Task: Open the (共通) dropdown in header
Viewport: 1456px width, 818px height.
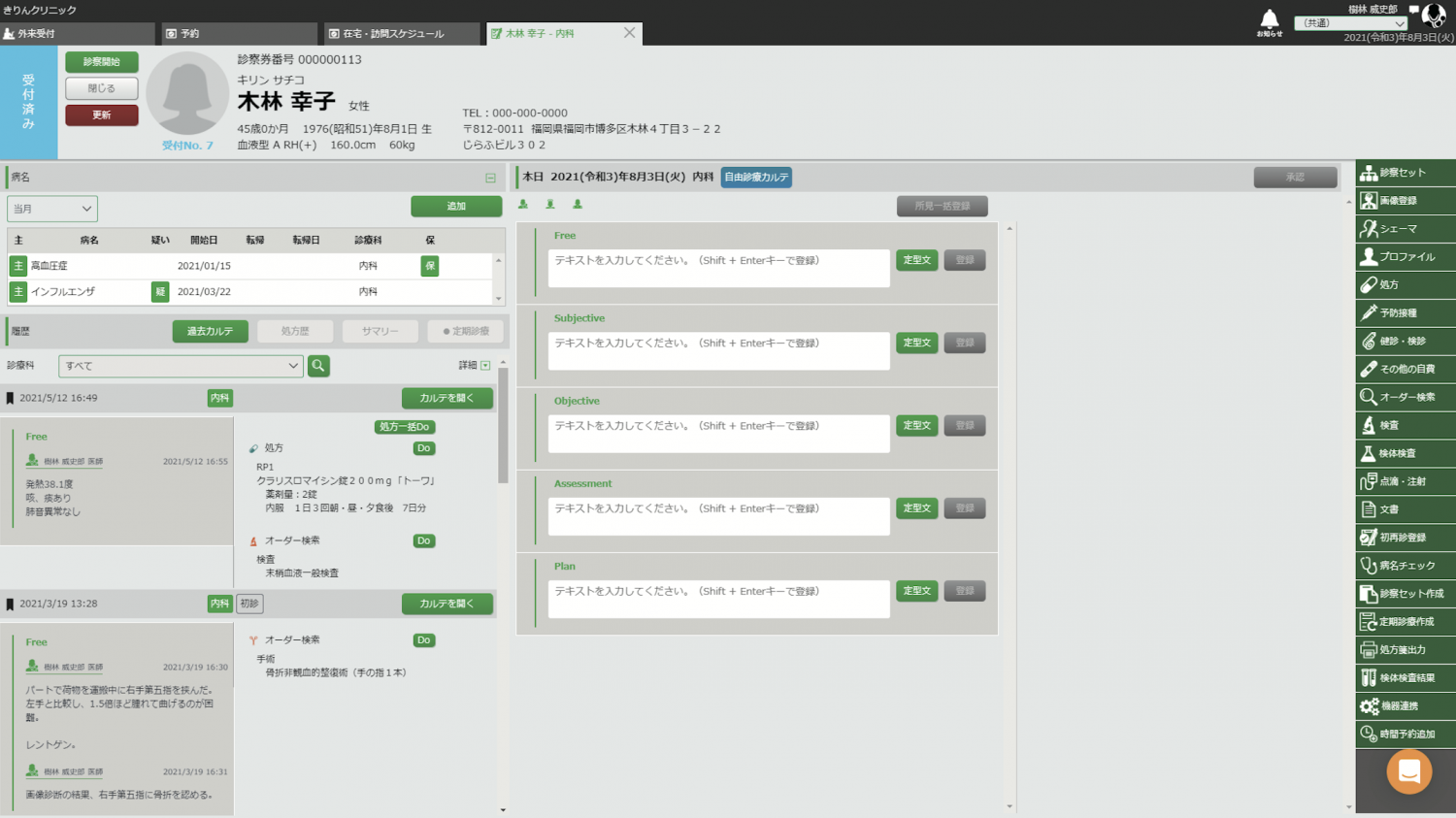Action: (x=1350, y=23)
